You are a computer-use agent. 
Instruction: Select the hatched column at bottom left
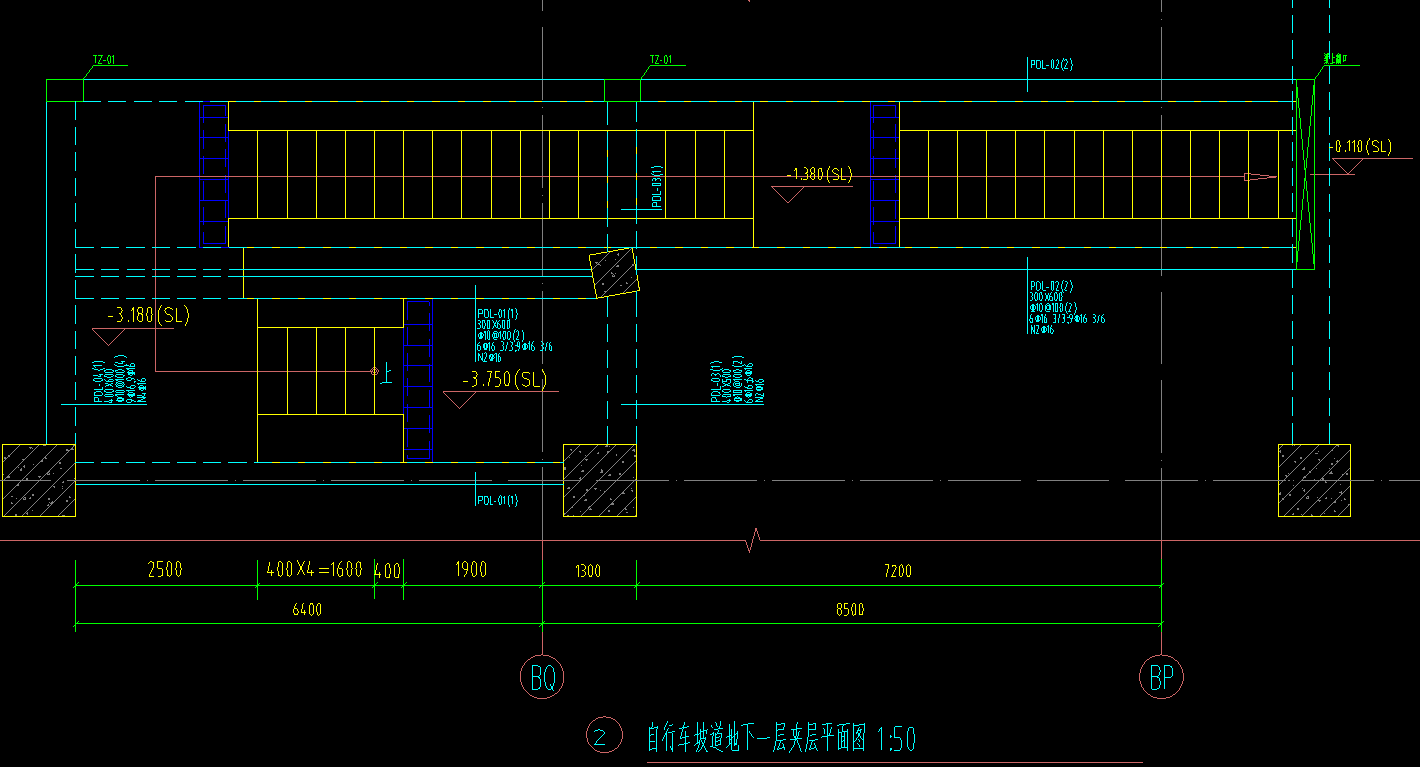38,481
